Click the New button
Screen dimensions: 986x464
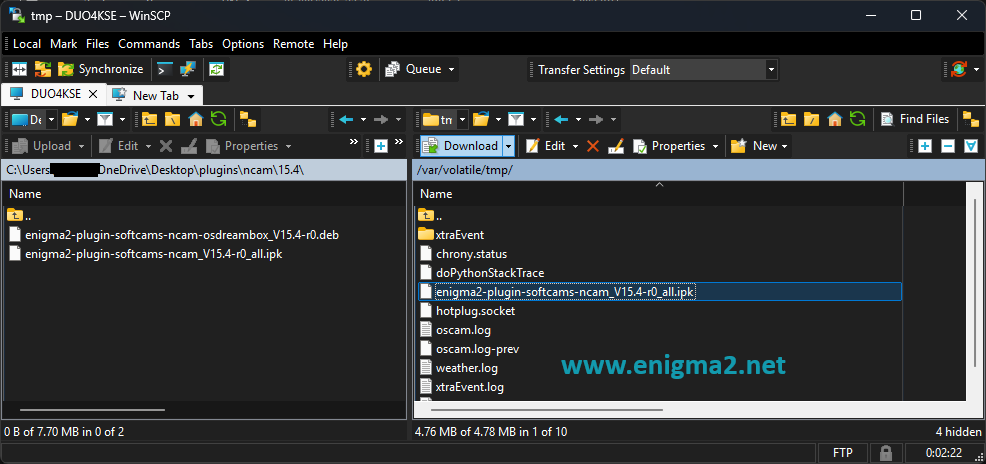coord(754,146)
